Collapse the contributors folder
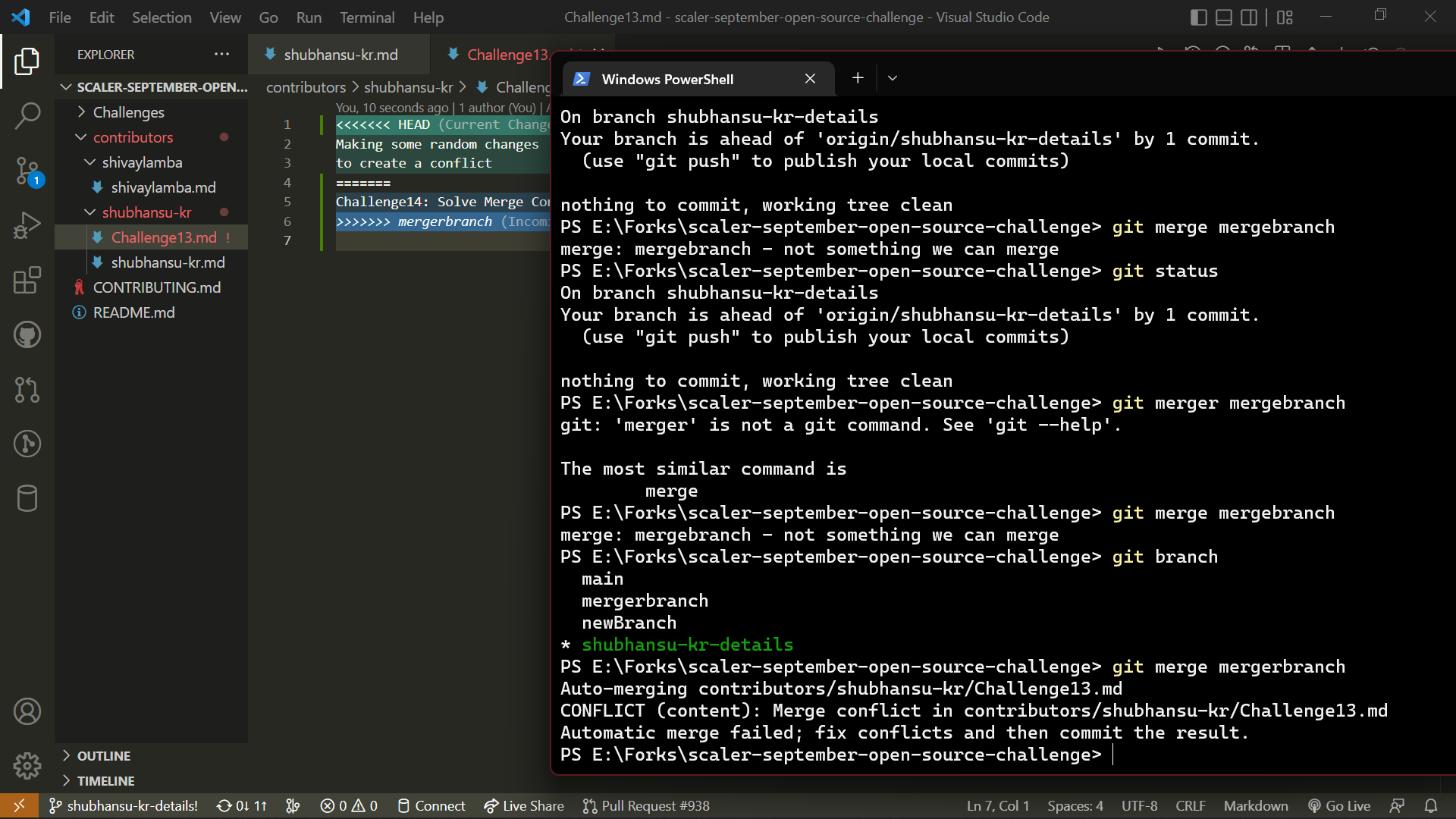 pyautogui.click(x=81, y=137)
